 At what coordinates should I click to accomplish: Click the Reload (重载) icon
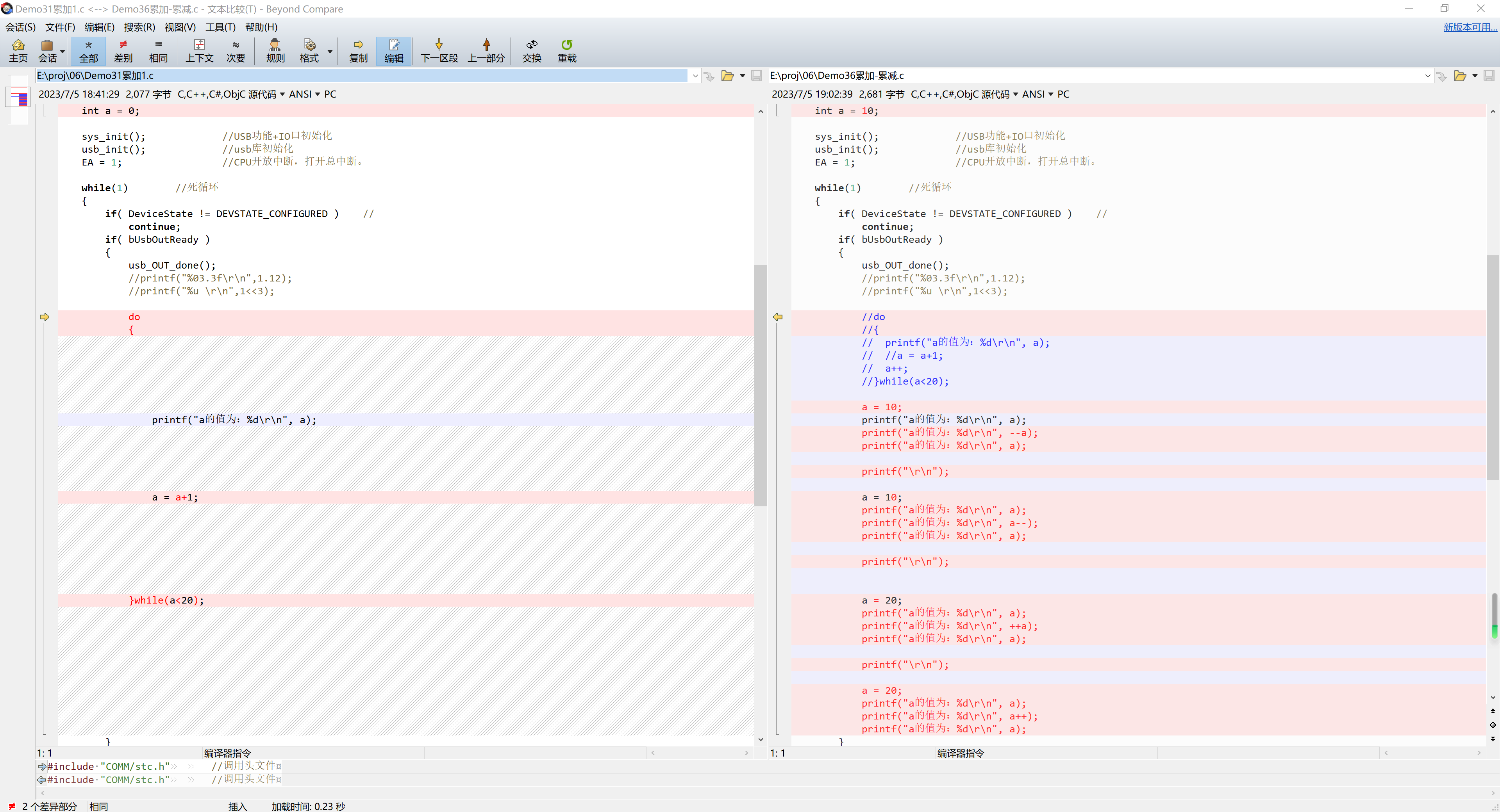click(x=566, y=51)
